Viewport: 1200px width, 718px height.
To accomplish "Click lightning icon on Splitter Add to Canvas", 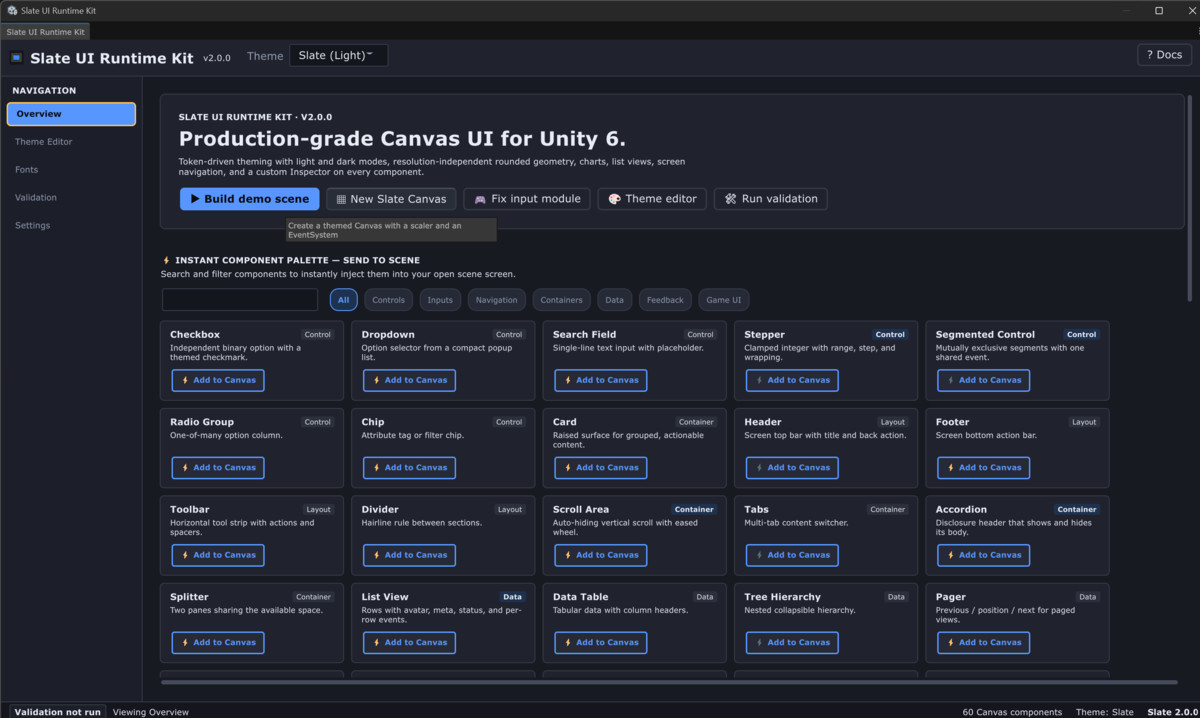I will pos(185,643).
